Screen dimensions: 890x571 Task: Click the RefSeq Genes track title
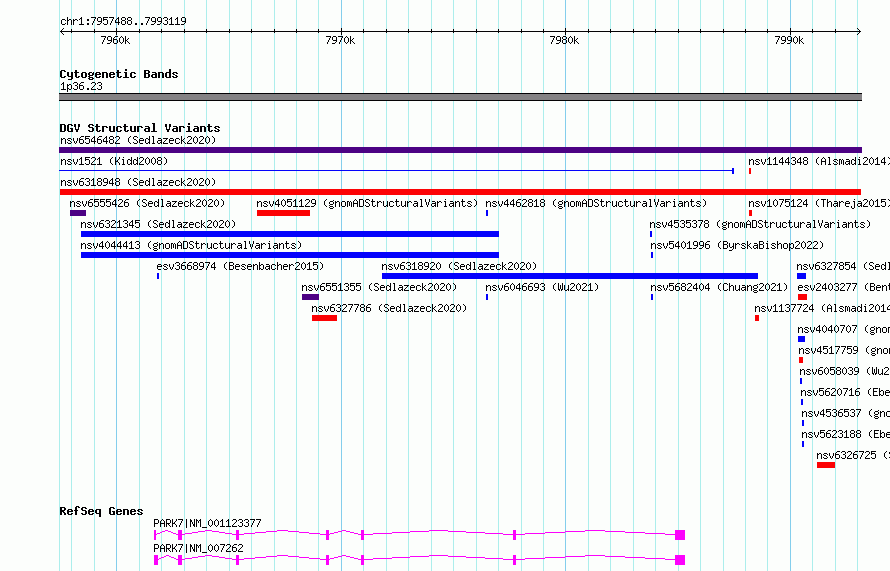pos(101,511)
